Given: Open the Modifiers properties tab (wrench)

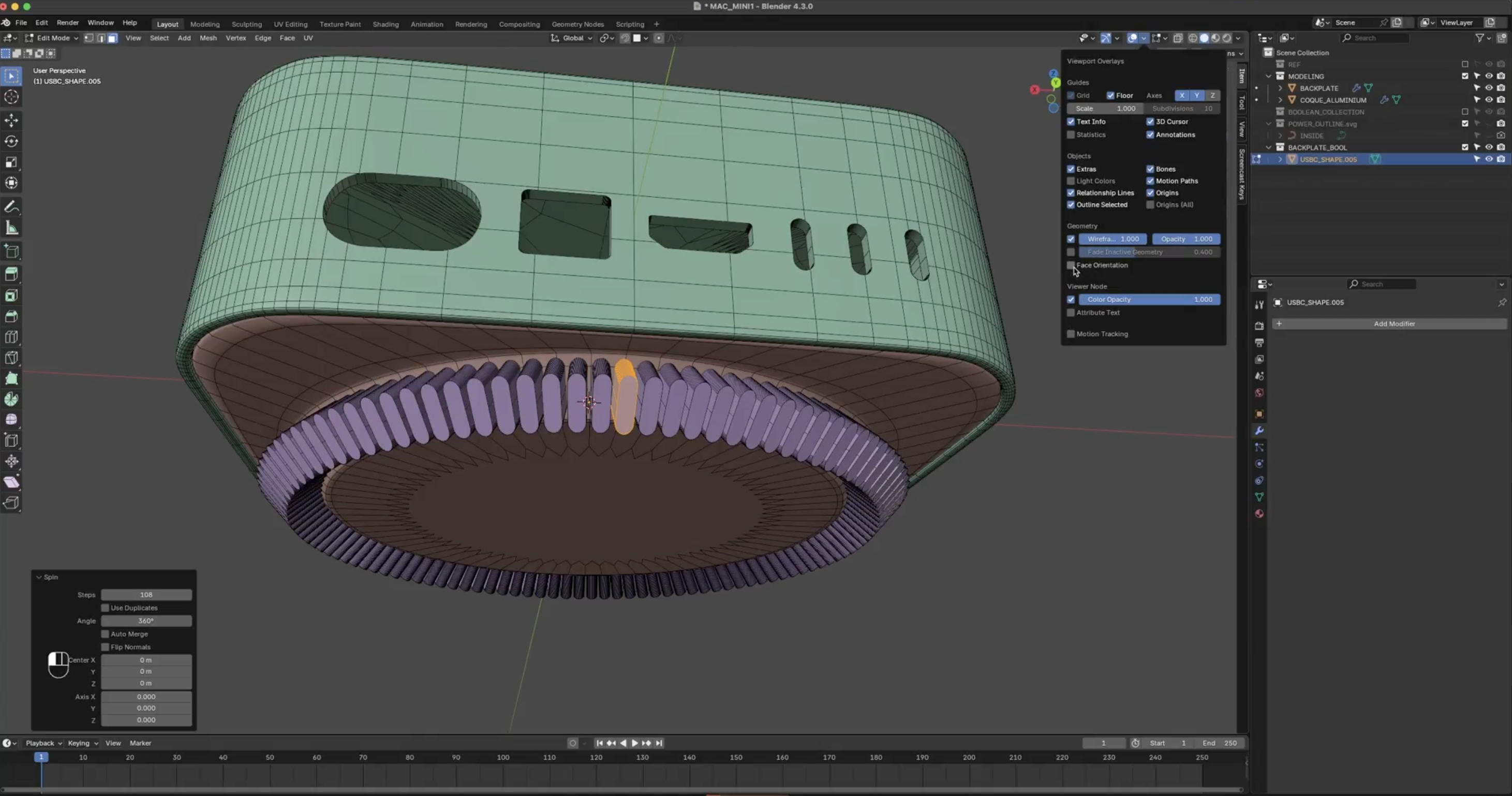Looking at the screenshot, I should pos(1259,430).
